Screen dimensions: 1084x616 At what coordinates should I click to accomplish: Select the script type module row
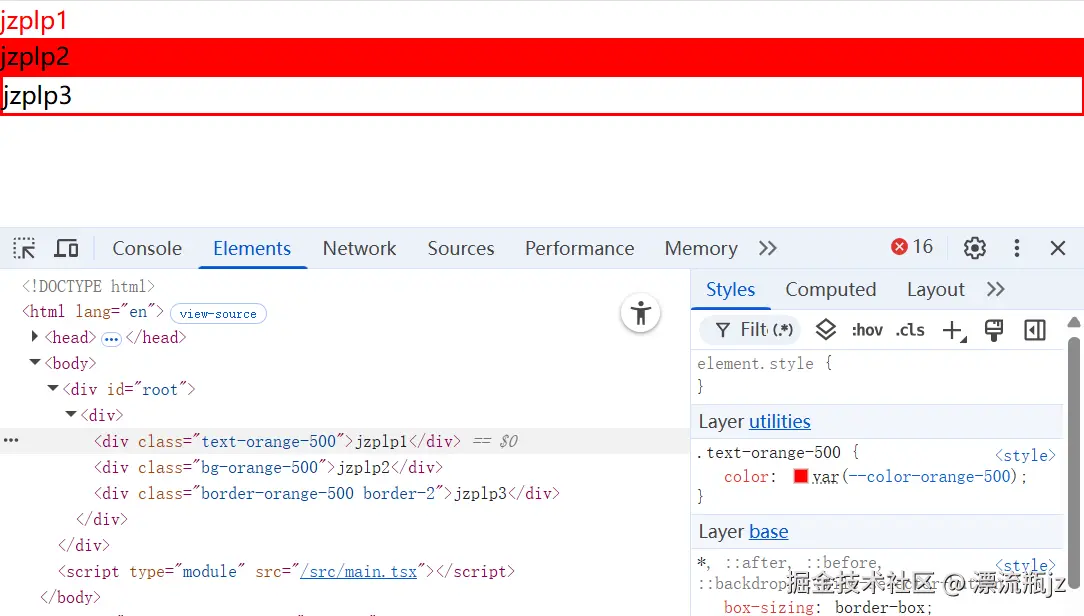286,572
